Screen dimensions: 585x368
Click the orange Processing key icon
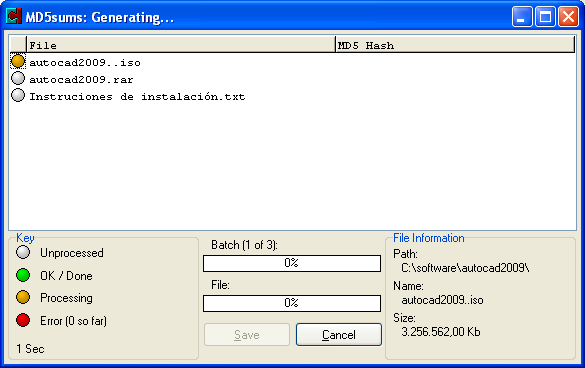23,297
